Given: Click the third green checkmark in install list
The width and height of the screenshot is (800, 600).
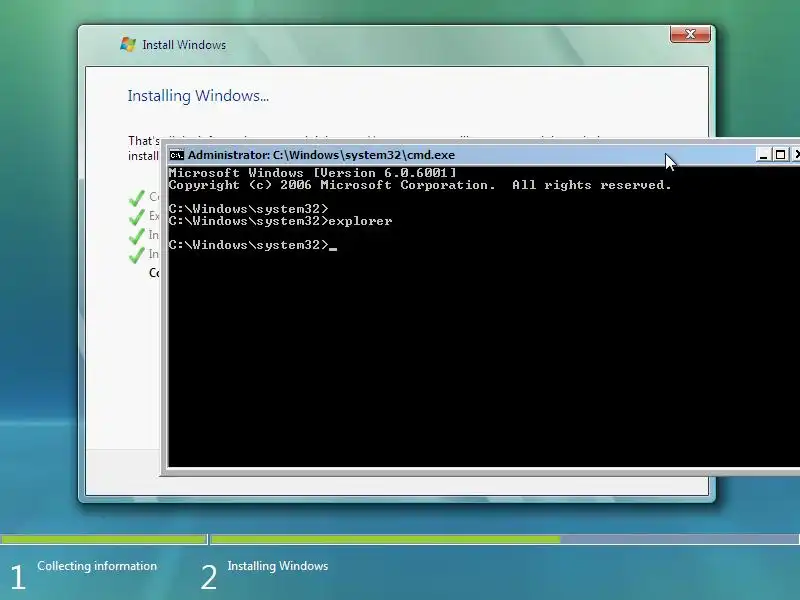Looking at the screenshot, I should click(137, 236).
